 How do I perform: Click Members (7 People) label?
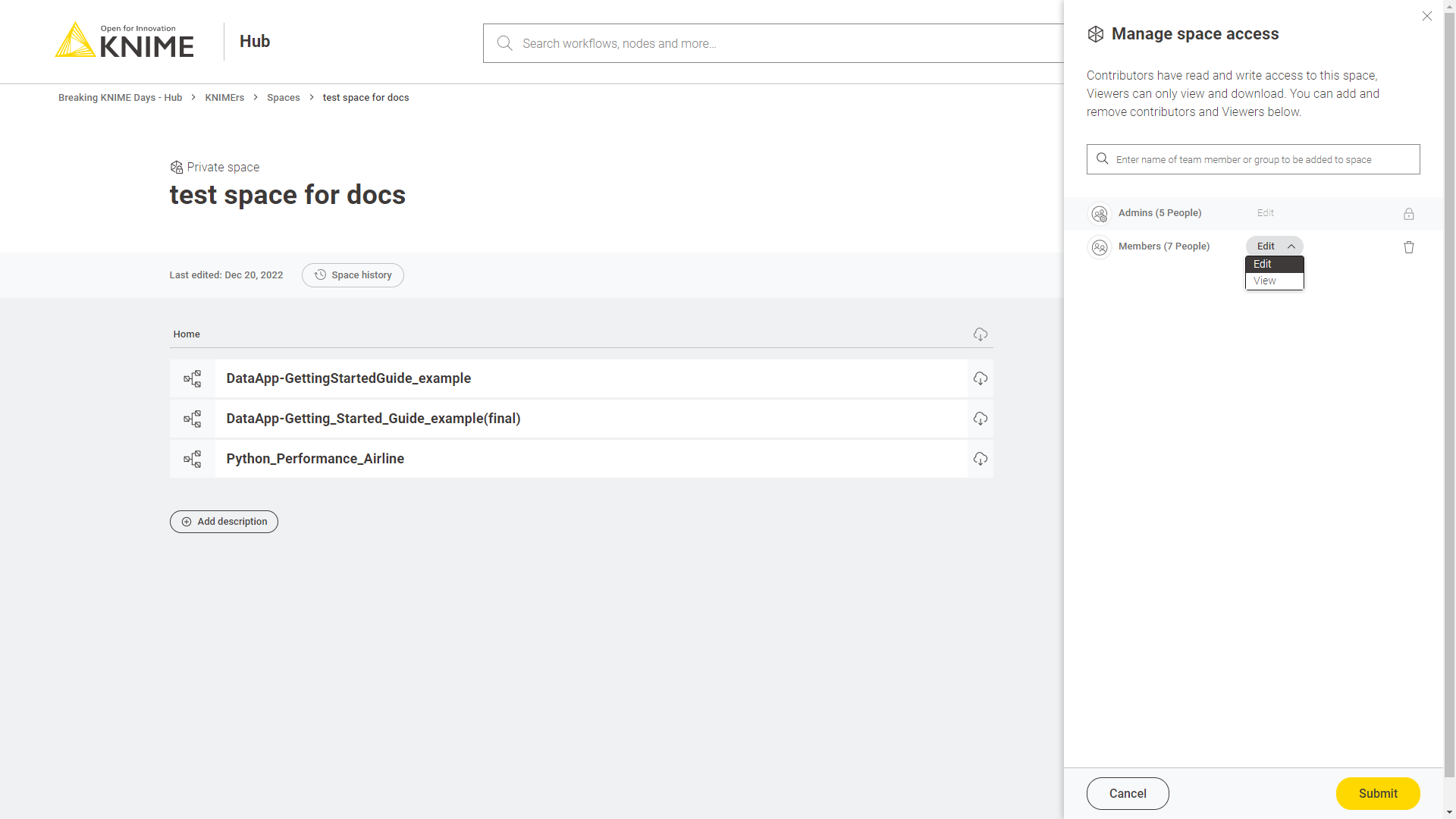click(1164, 246)
